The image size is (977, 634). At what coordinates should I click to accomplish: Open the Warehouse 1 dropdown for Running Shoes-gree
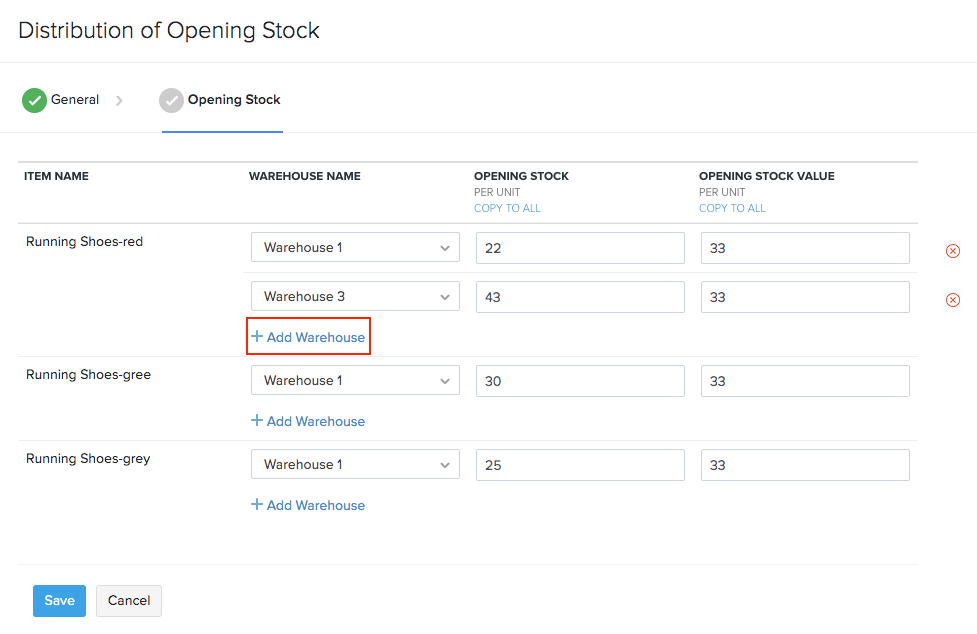coord(355,380)
